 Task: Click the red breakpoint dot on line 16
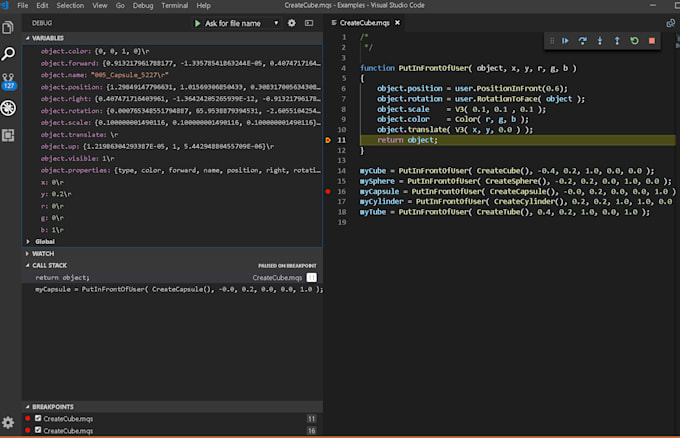(328, 191)
